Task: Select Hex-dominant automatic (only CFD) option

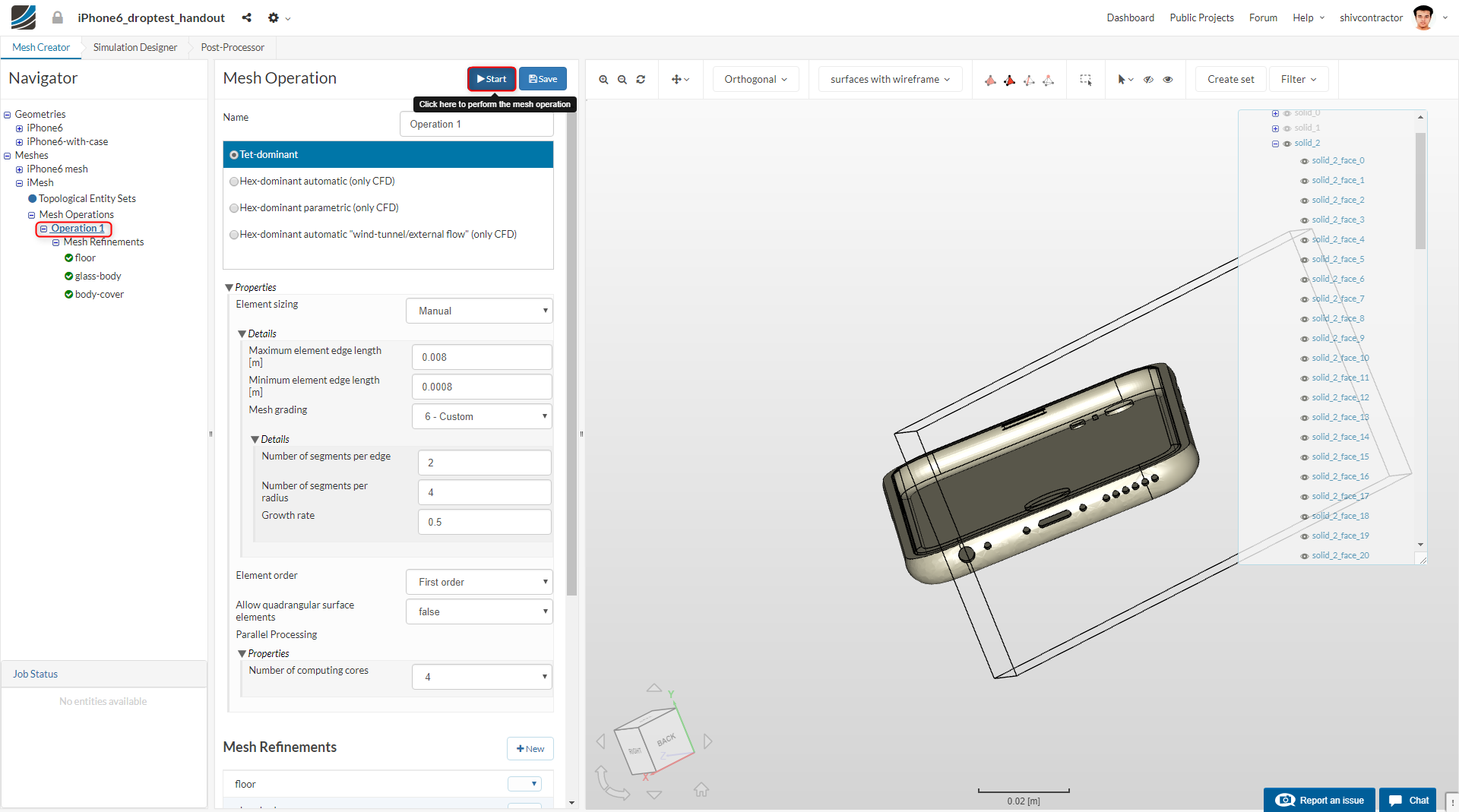Action: 234,182
